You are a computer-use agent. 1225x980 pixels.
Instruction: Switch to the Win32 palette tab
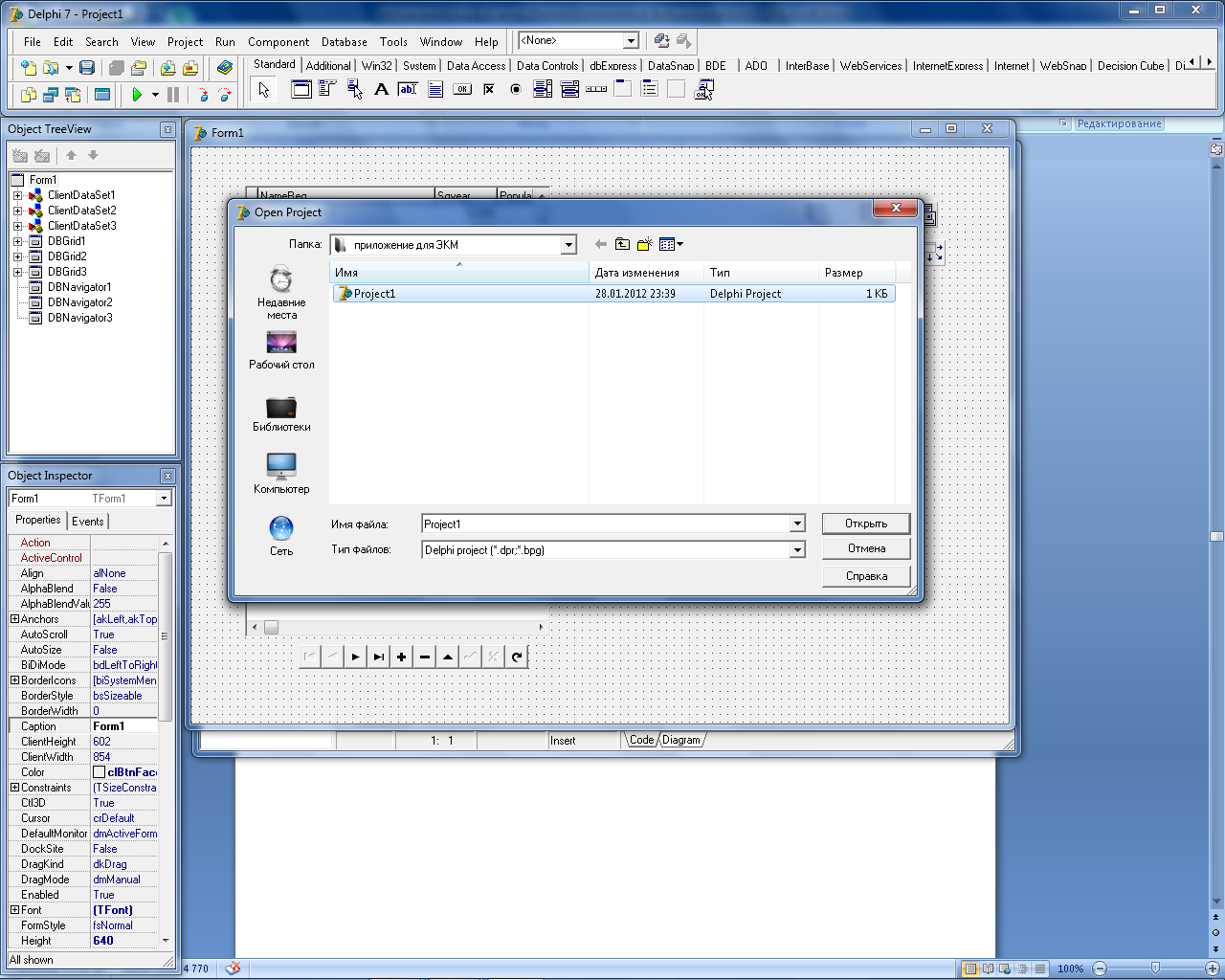[376, 66]
